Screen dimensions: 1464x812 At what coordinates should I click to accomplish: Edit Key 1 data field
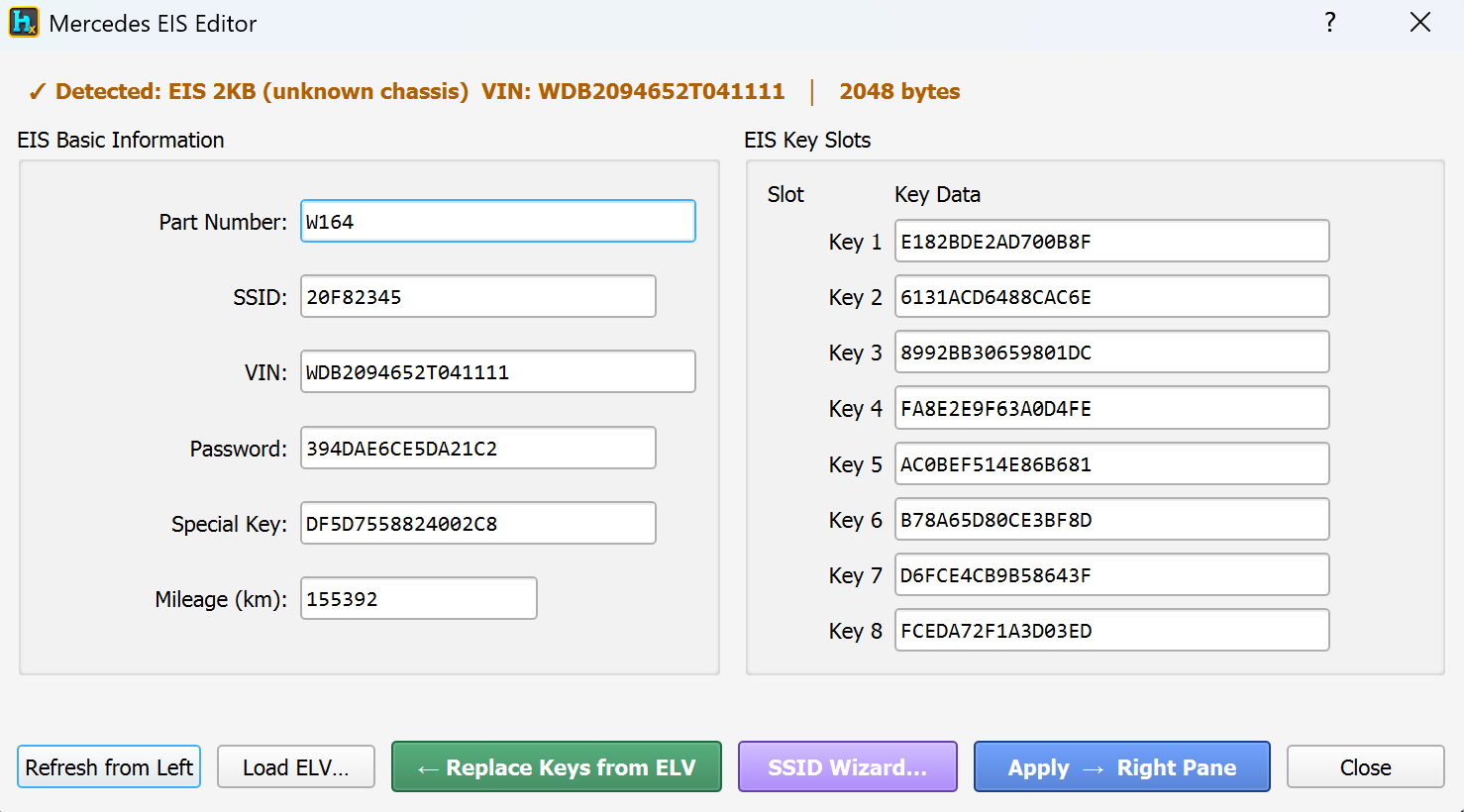1112,241
